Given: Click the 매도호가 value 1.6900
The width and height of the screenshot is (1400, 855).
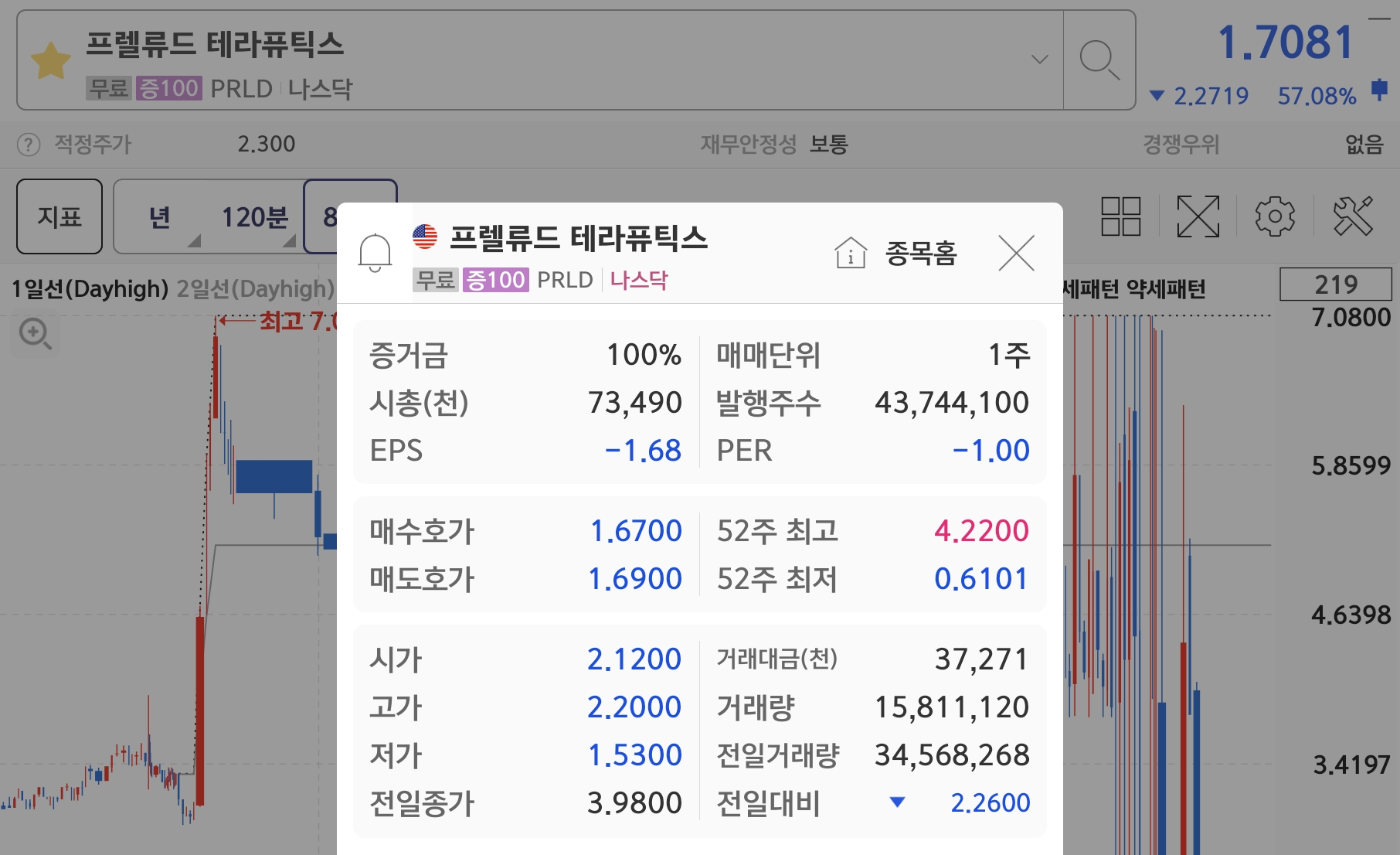Looking at the screenshot, I should click(x=635, y=579).
